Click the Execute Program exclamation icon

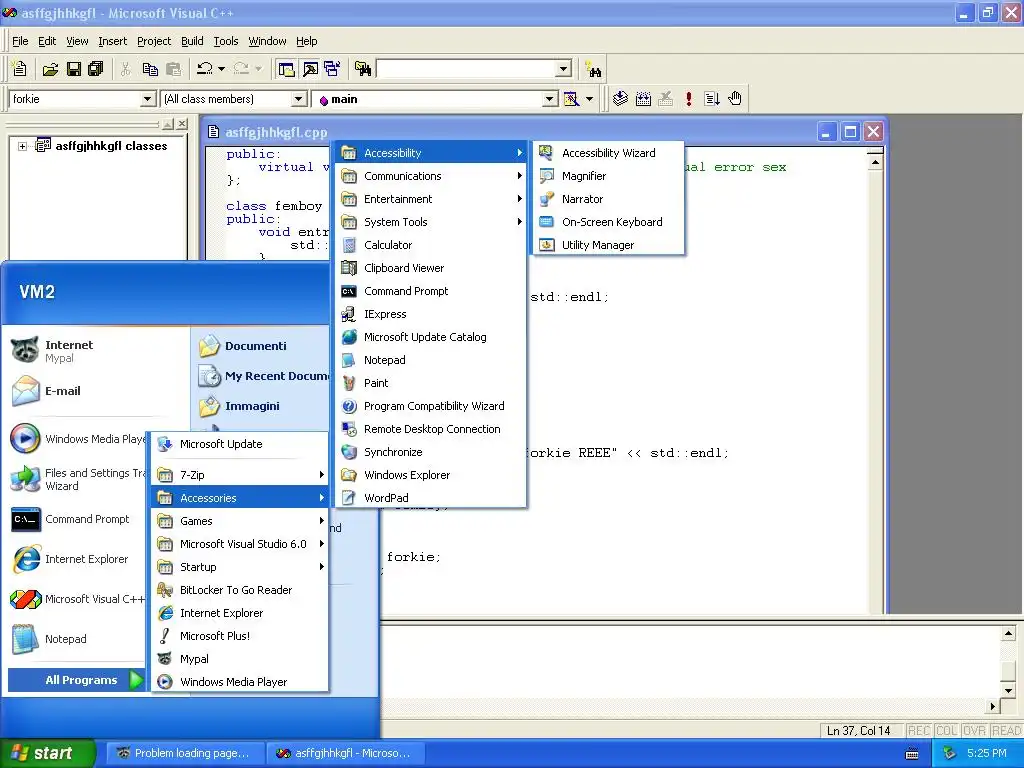(x=688, y=99)
